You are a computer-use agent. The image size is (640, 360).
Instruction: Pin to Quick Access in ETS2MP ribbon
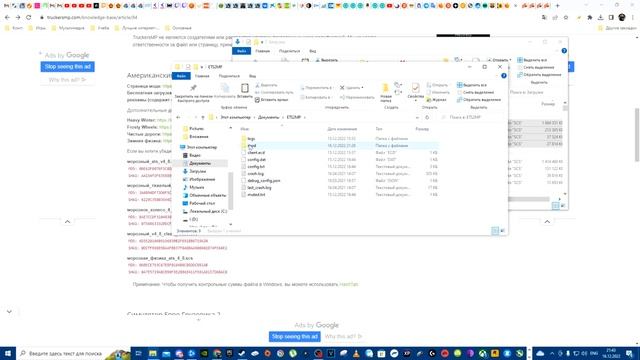193,92
